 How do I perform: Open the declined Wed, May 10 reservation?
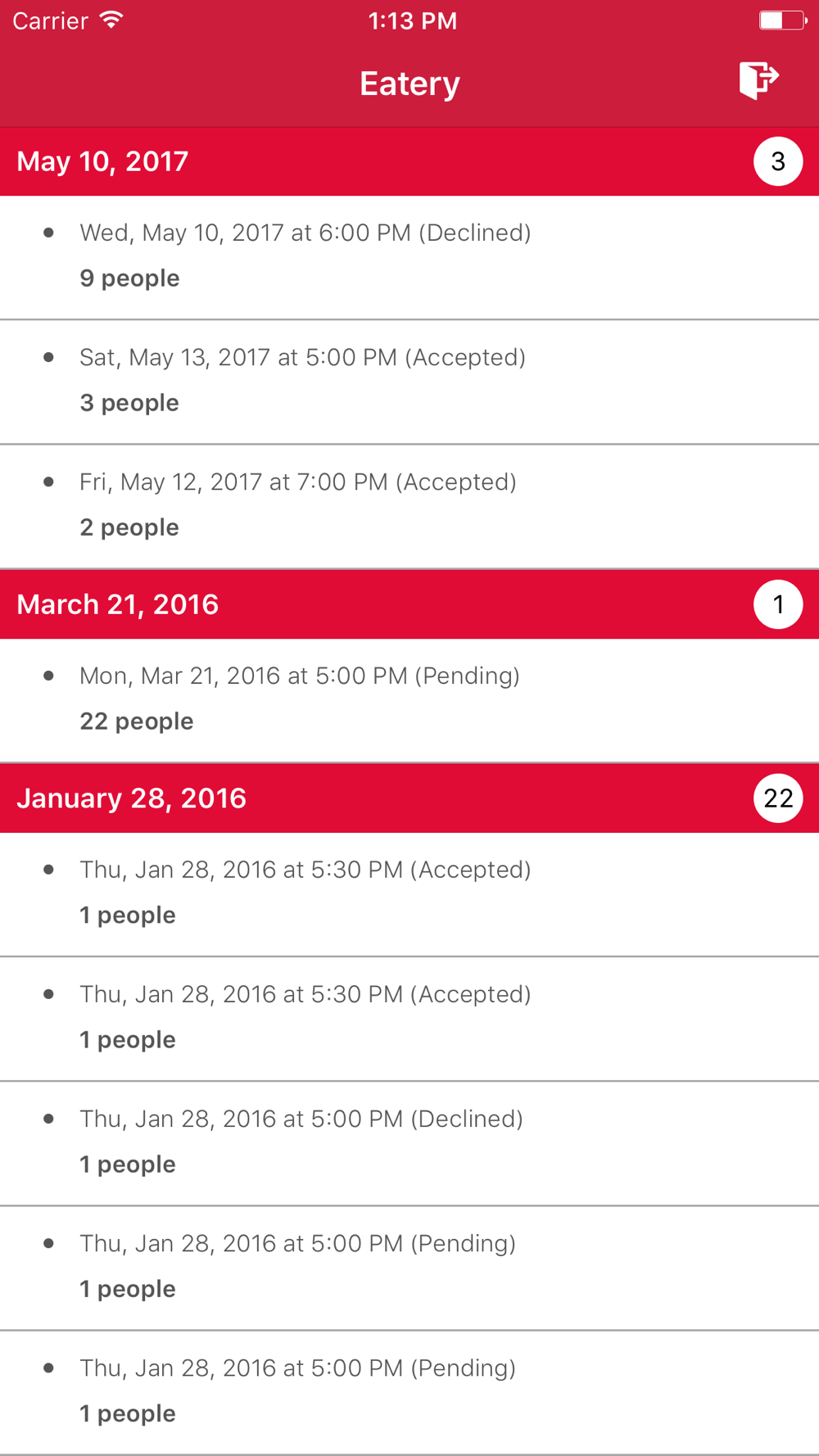[409, 256]
